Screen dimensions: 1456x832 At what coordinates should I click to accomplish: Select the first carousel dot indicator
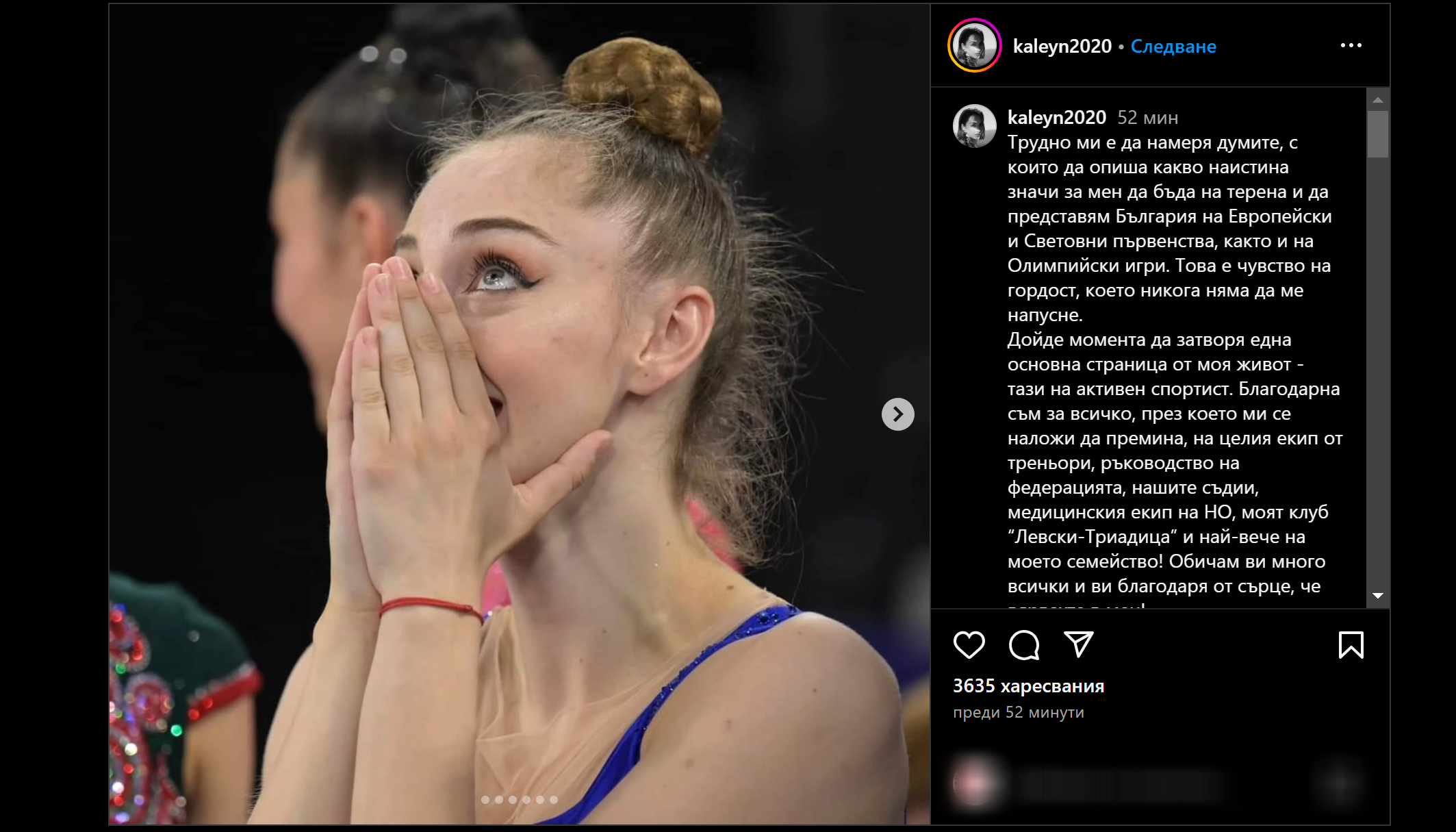pyautogui.click(x=485, y=800)
